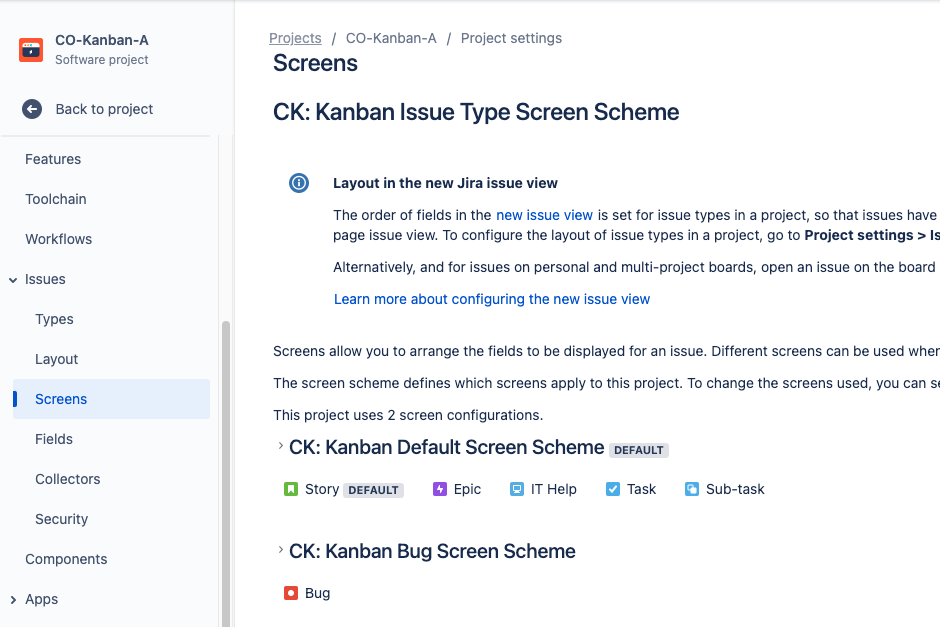
Task: Click 'This project uses 2 screen configurations' text
Action: pos(408,415)
